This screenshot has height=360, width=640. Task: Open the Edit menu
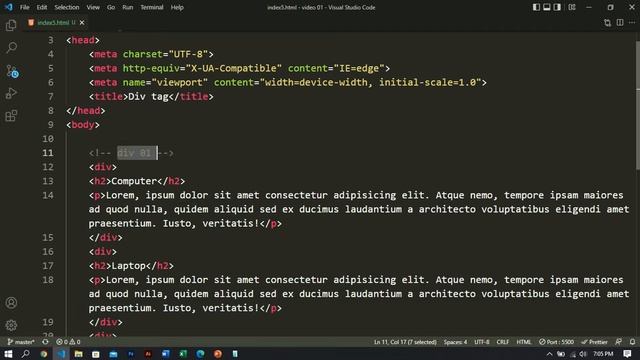pos(42,7)
